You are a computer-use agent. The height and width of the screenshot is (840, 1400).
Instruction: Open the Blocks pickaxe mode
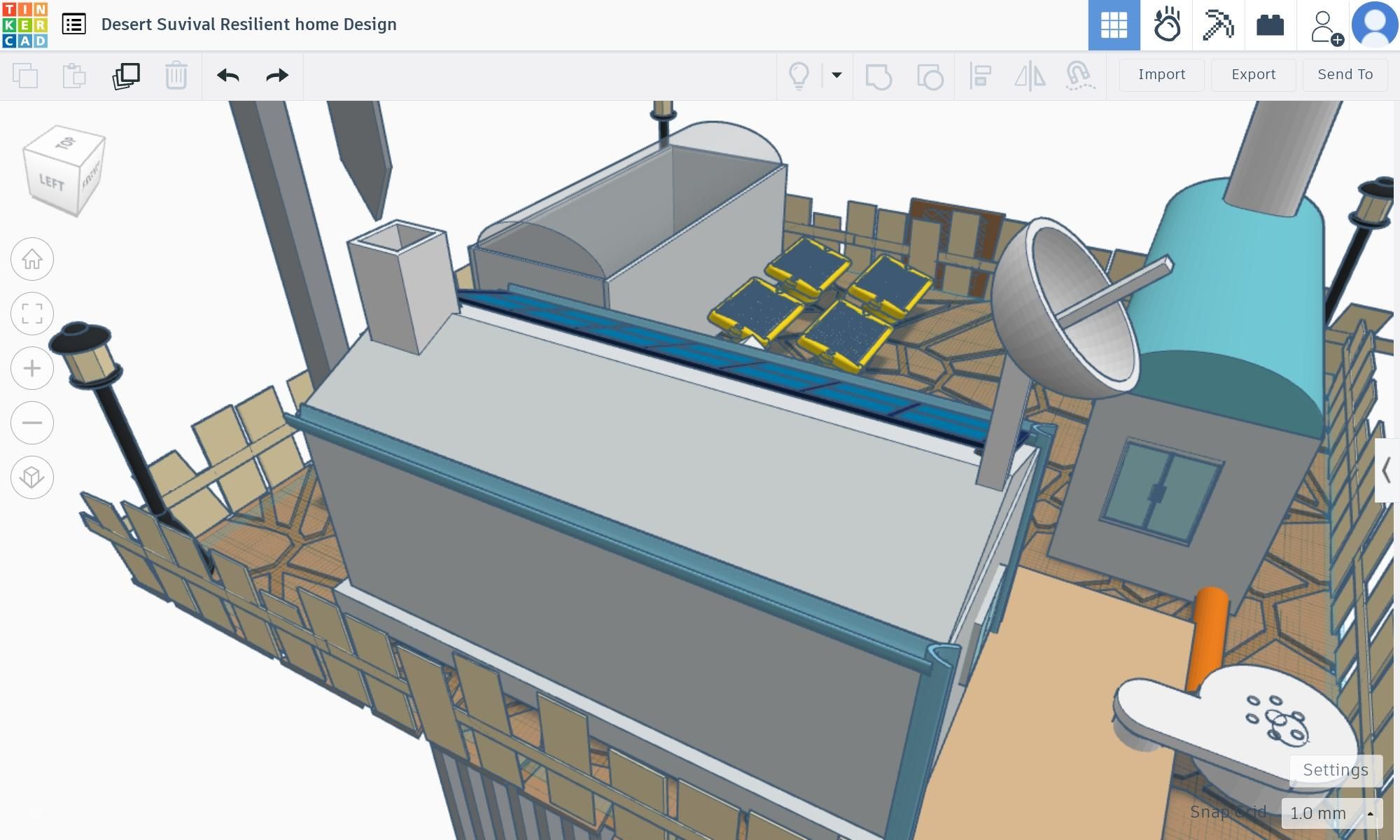[1218, 25]
